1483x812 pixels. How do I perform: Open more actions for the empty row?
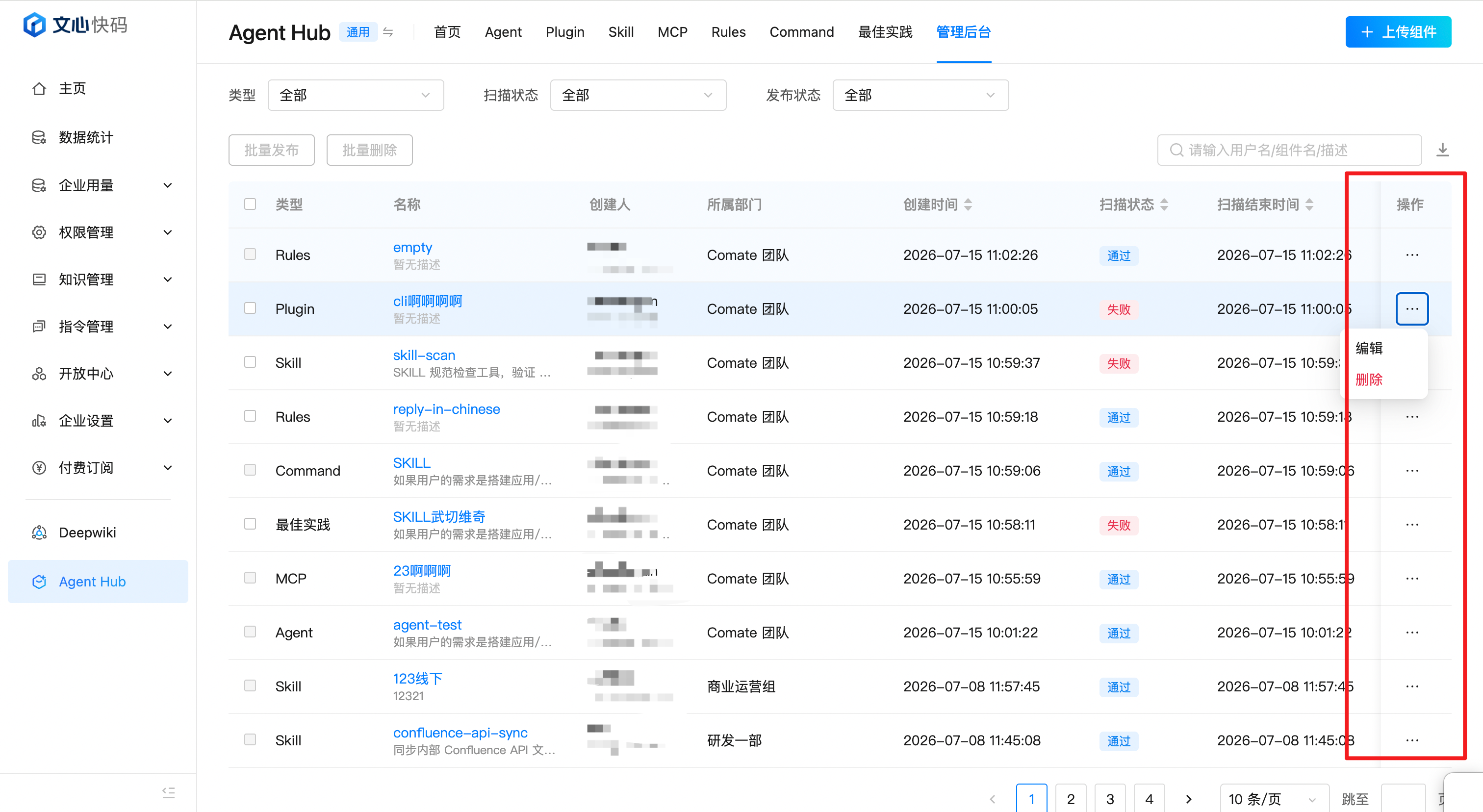click(x=1411, y=255)
